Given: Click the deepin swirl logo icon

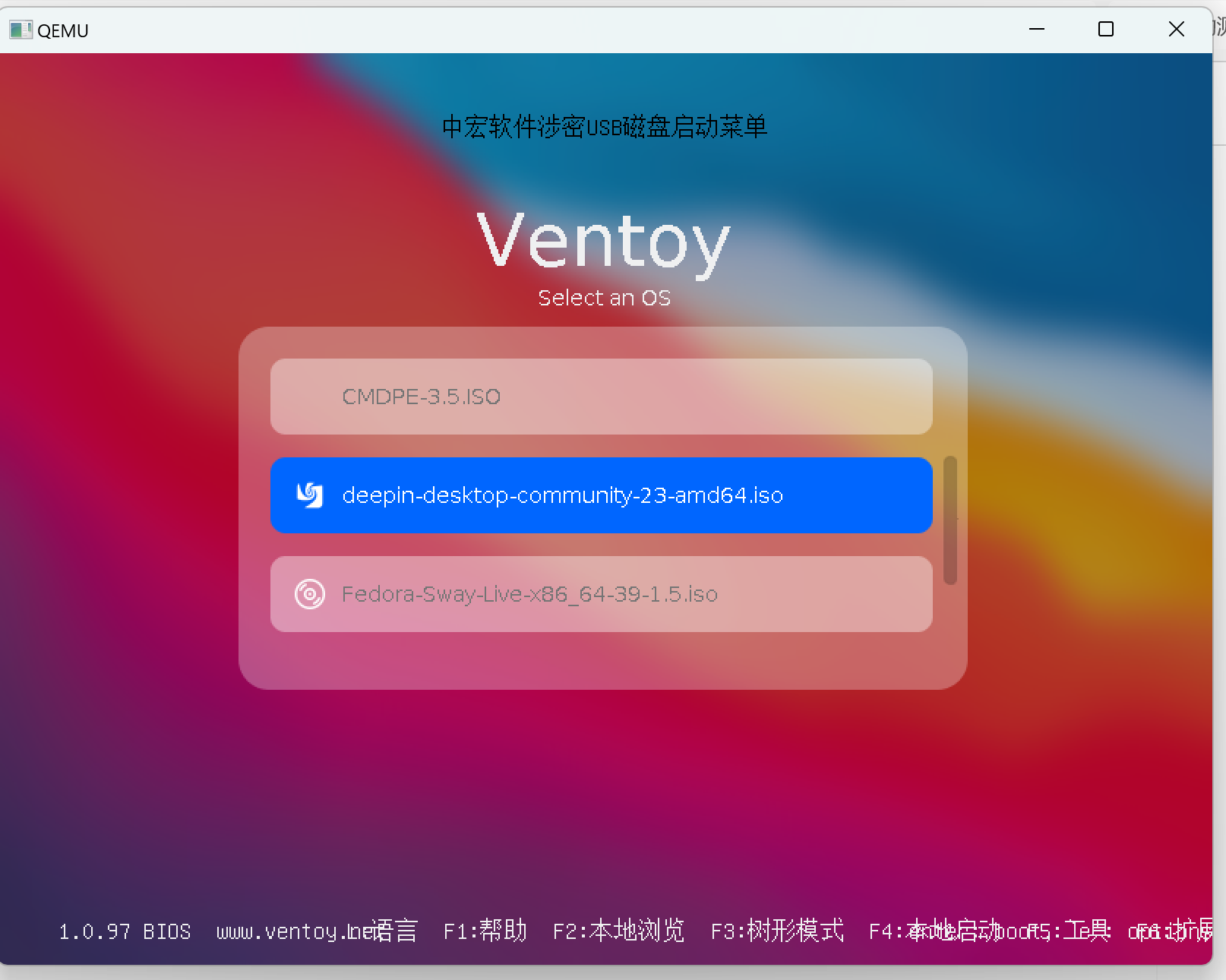Looking at the screenshot, I should pyautogui.click(x=310, y=495).
